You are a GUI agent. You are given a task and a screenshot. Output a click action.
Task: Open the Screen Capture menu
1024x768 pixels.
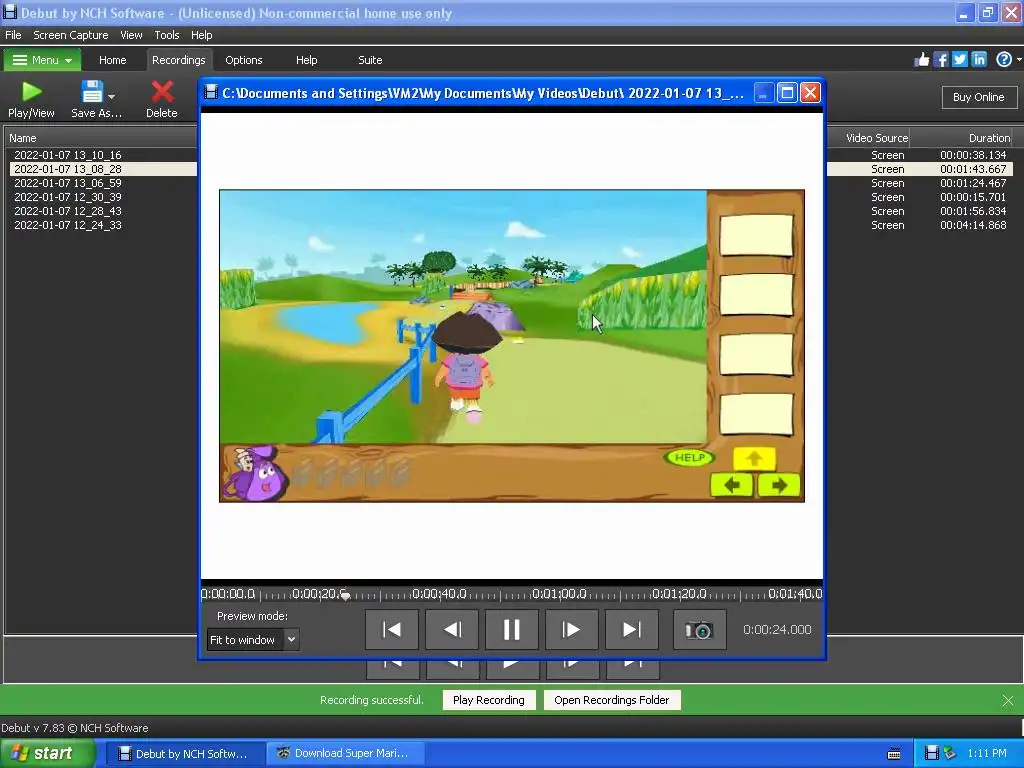(x=71, y=35)
